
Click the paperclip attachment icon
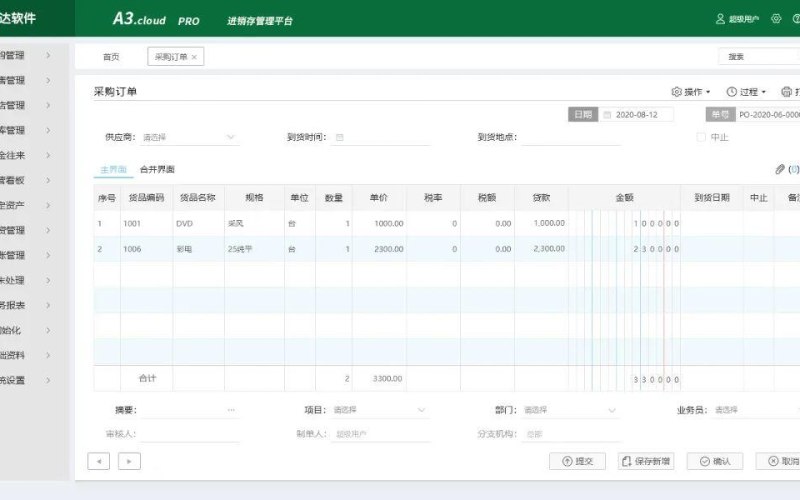(780, 169)
